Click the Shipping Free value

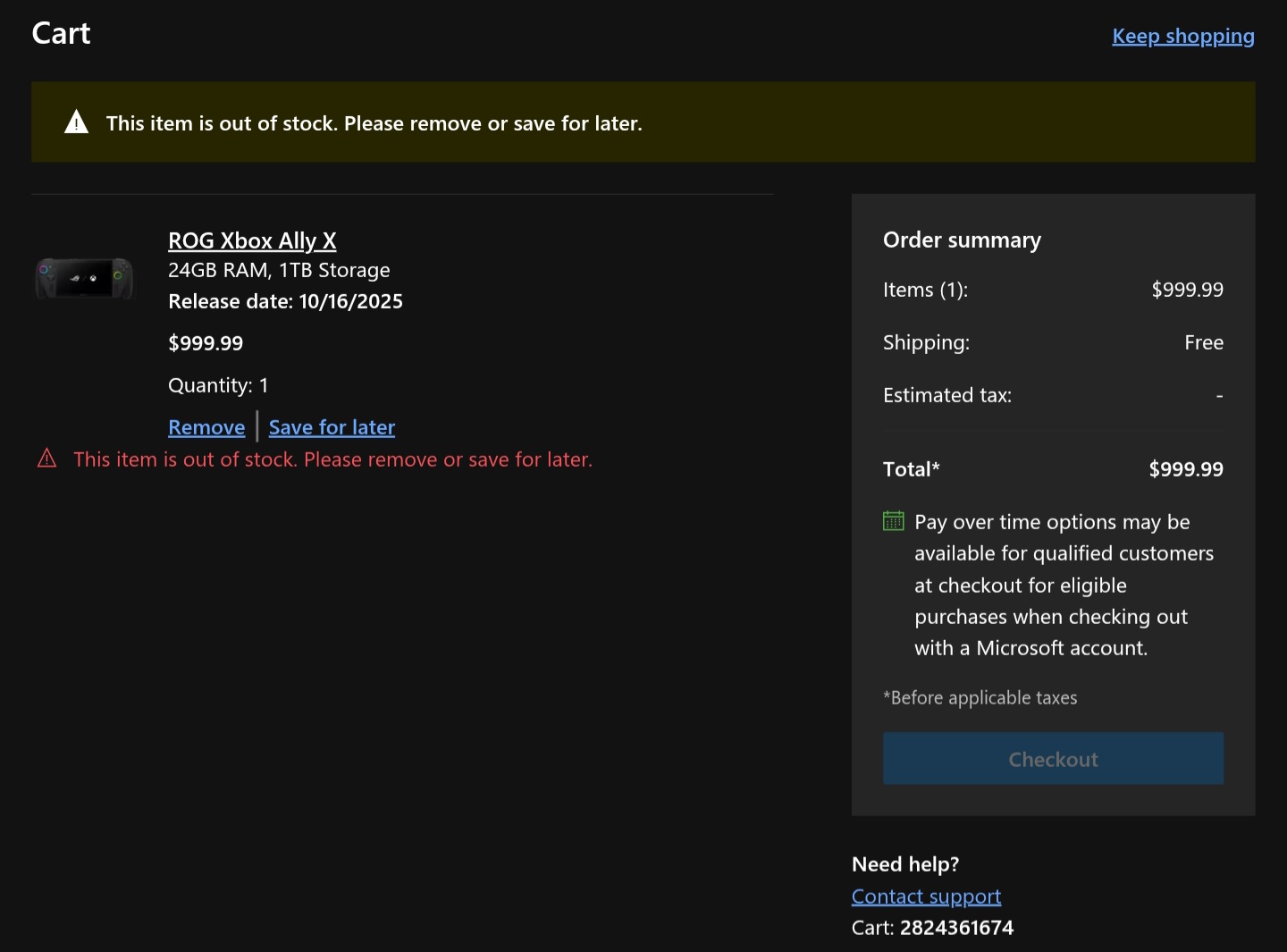coord(1203,342)
